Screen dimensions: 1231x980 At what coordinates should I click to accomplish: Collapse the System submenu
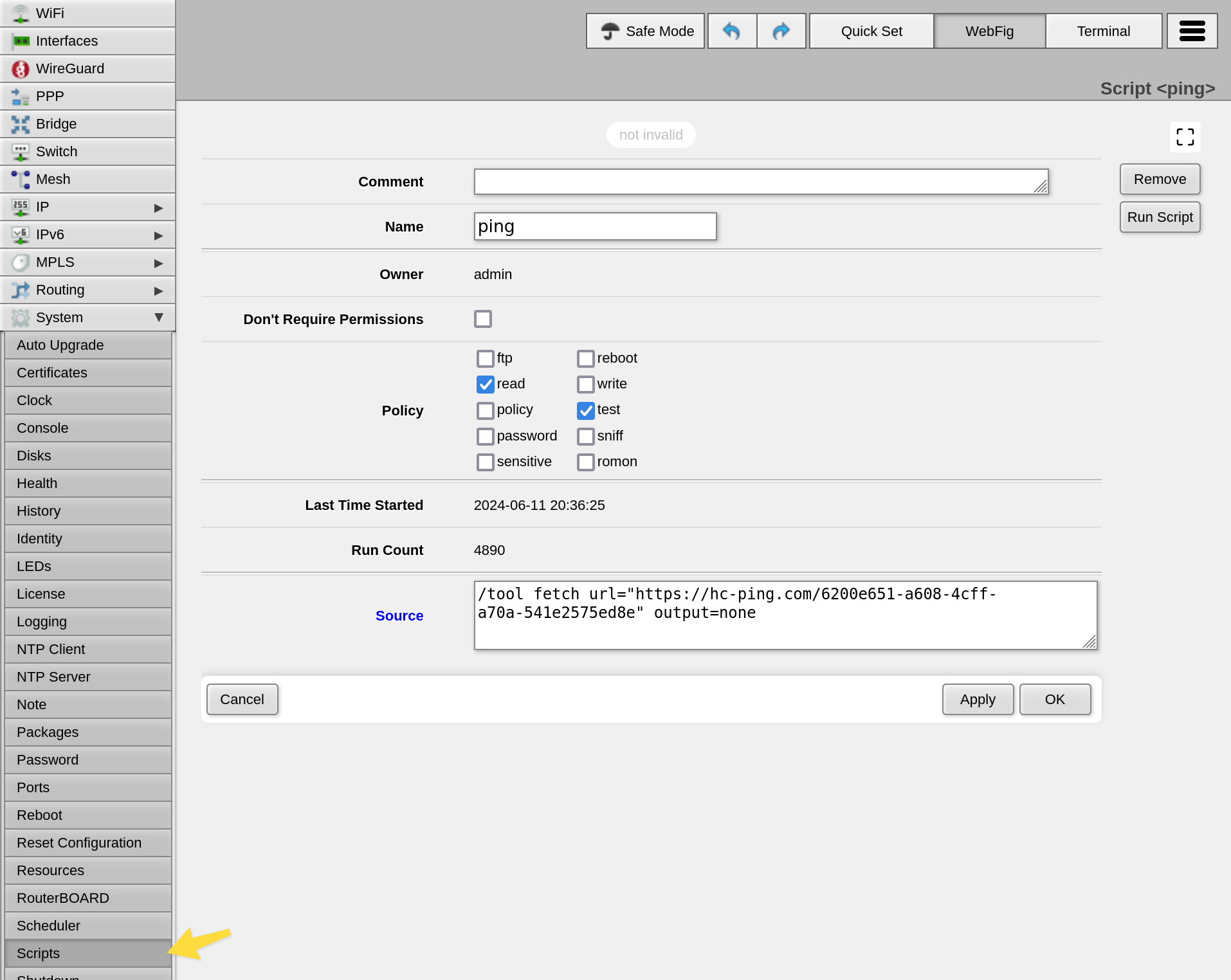(x=158, y=317)
